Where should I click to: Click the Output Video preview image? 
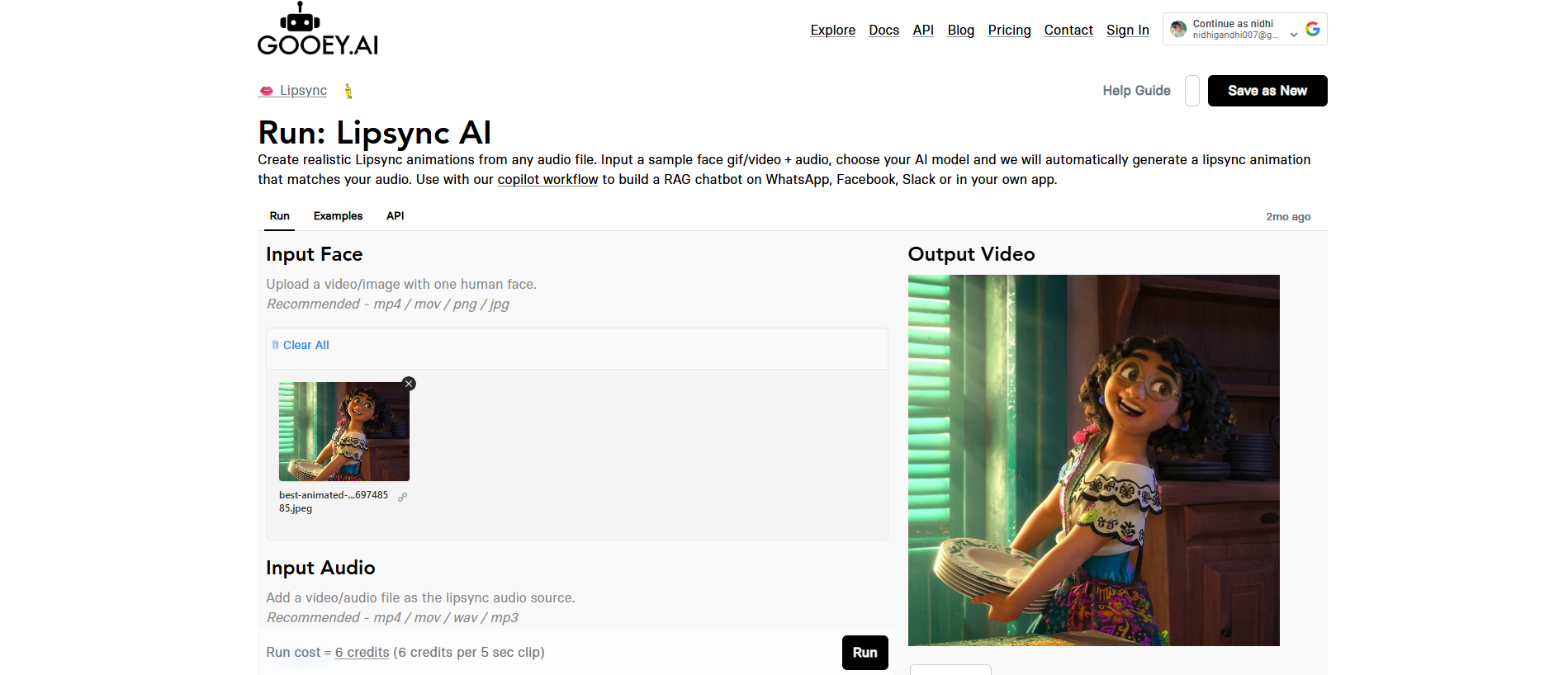(x=1094, y=460)
